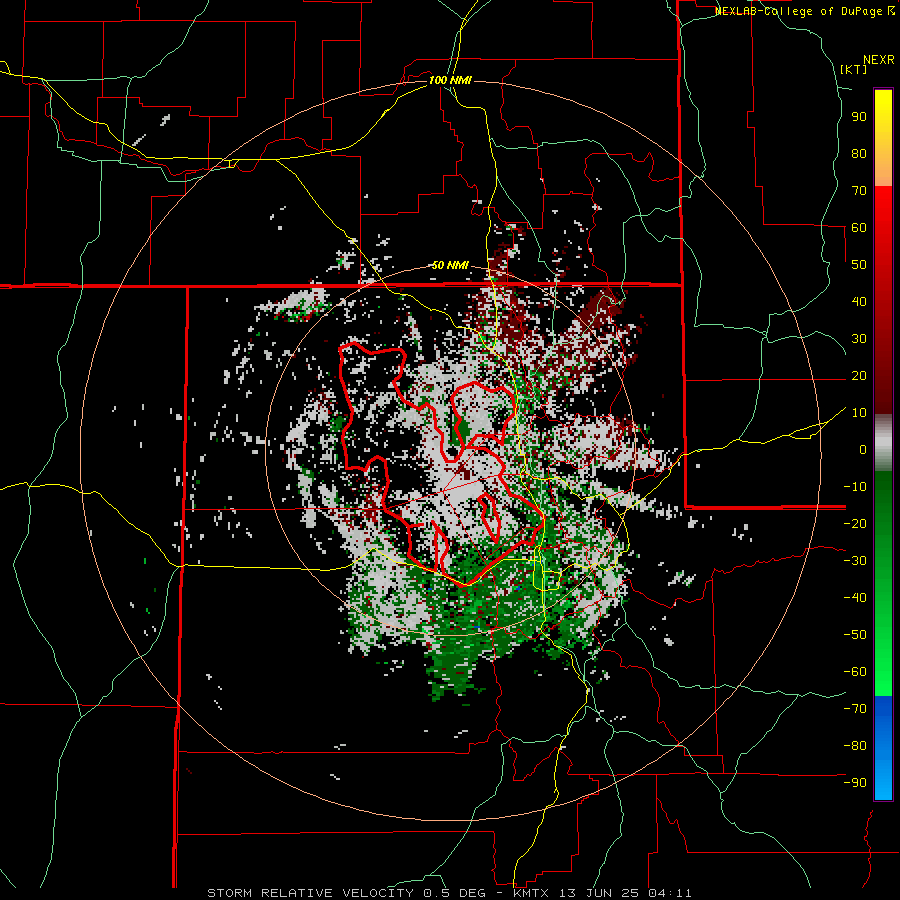Select the 50 NMI range ring label
The width and height of the screenshot is (900, 900).
(x=450, y=265)
